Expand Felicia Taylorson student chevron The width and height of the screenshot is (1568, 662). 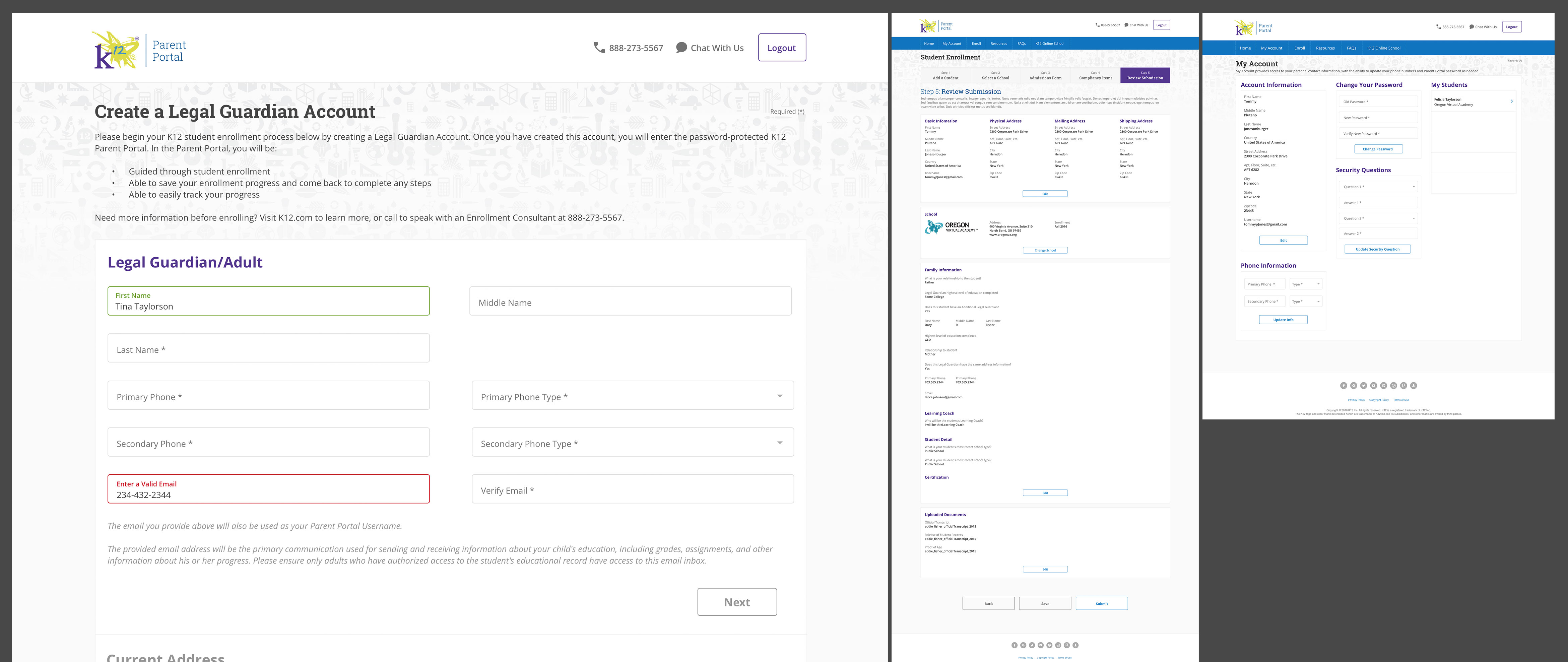pos(1511,102)
